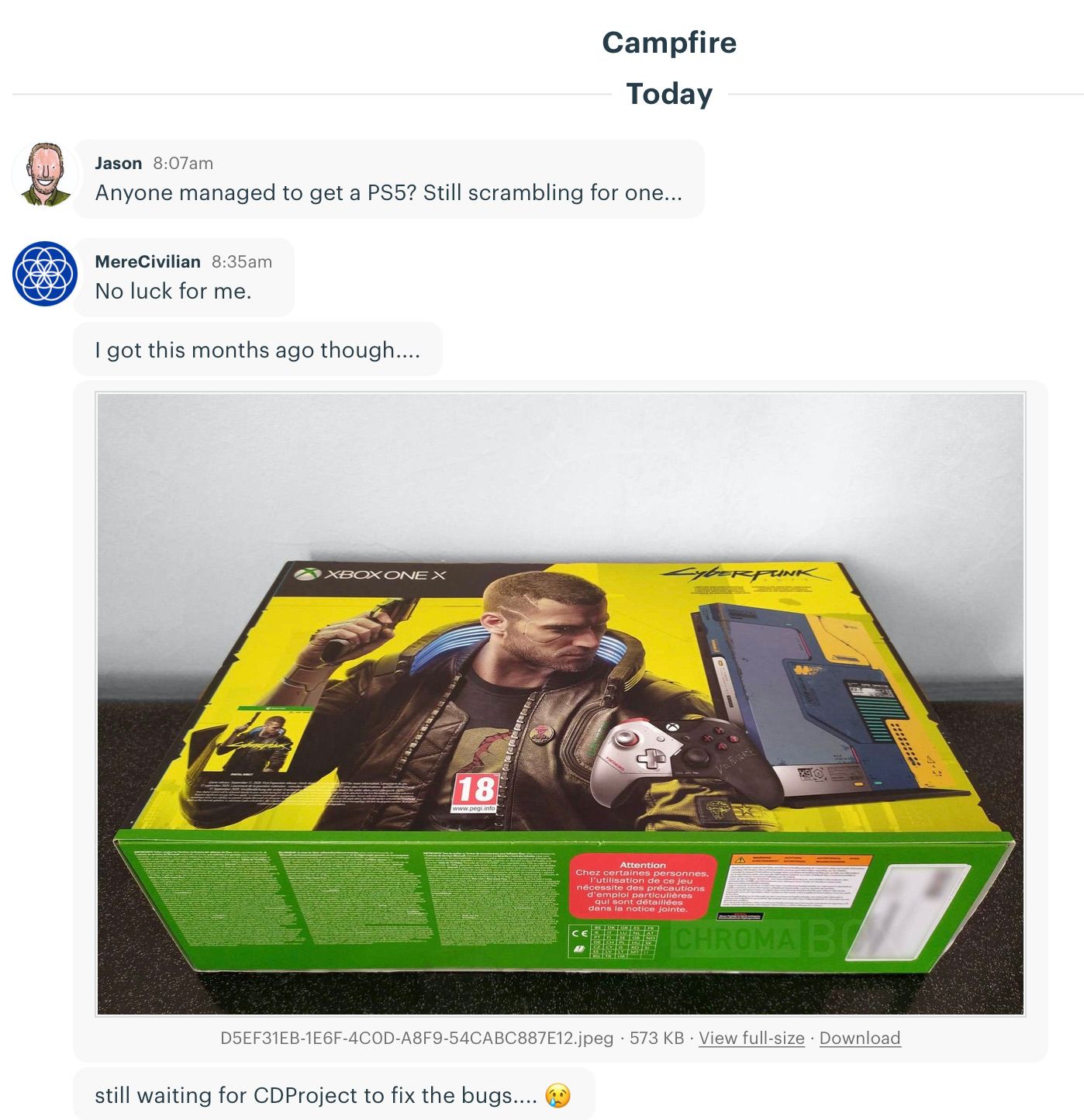Click the Today date divider

click(x=669, y=94)
